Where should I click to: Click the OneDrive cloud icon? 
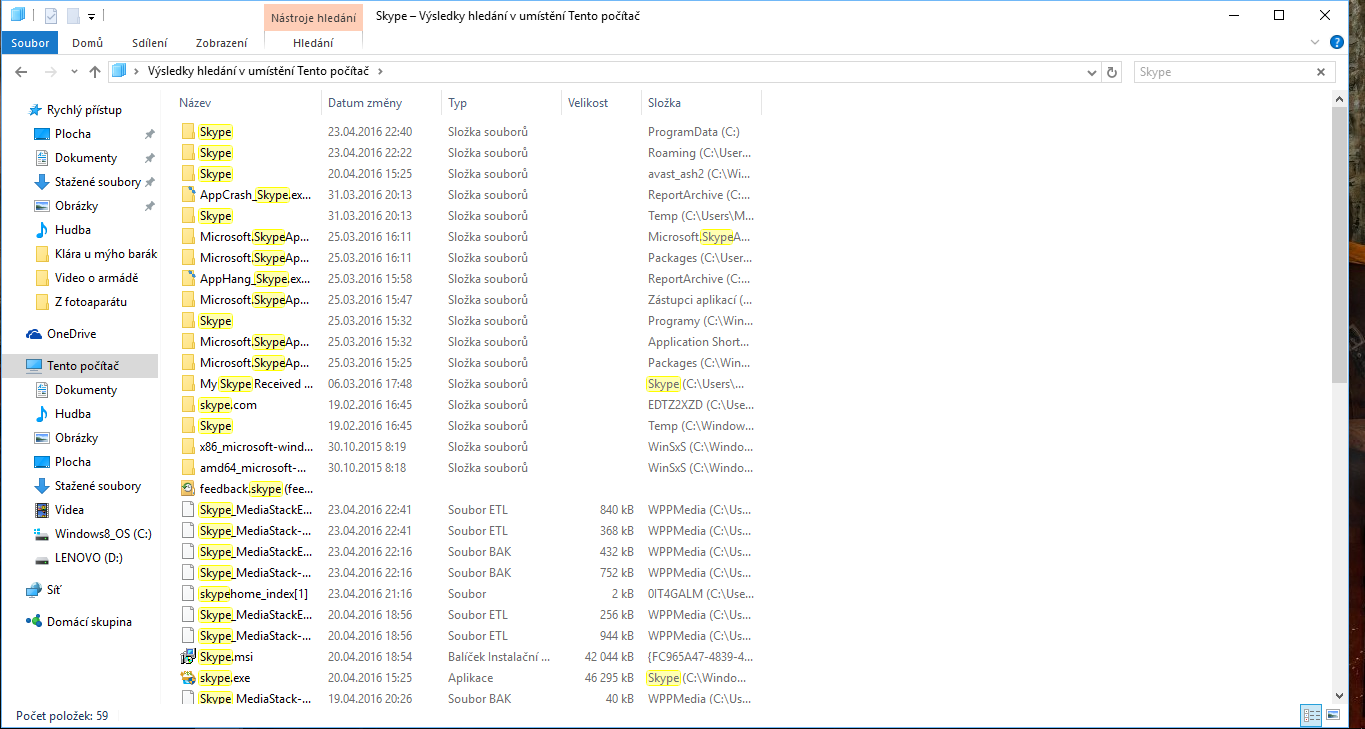(x=34, y=334)
